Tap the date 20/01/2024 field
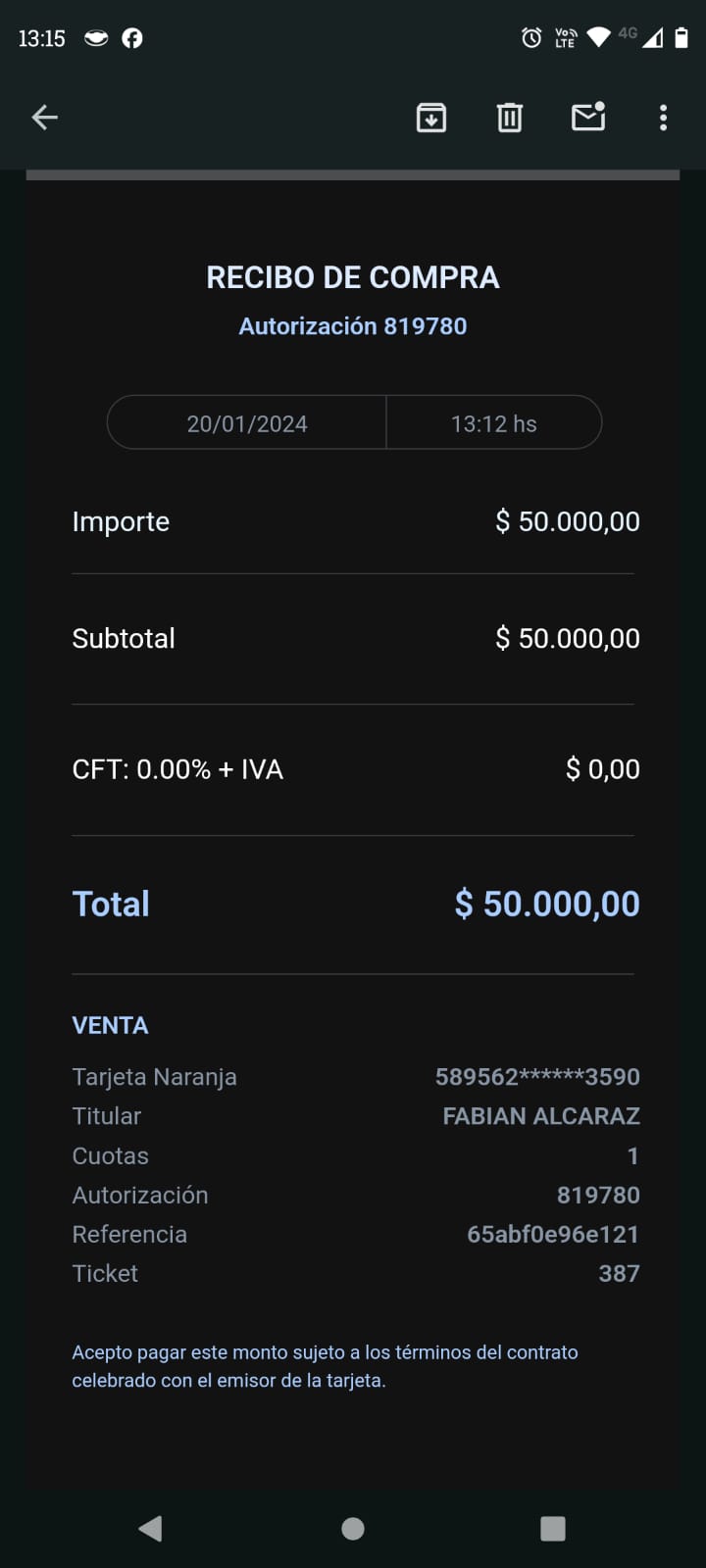This screenshot has width=706, height=1568. (247, 423)
